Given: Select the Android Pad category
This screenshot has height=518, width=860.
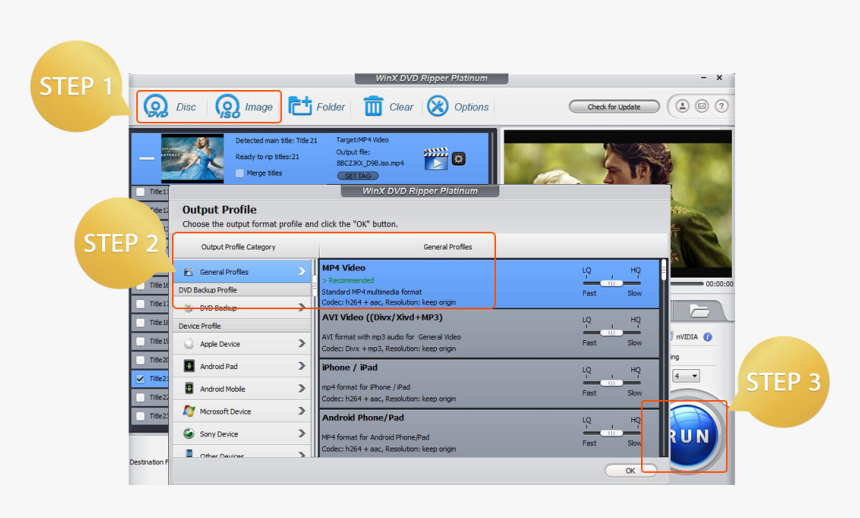Looking at the screenshot, I should pos(242,366).
